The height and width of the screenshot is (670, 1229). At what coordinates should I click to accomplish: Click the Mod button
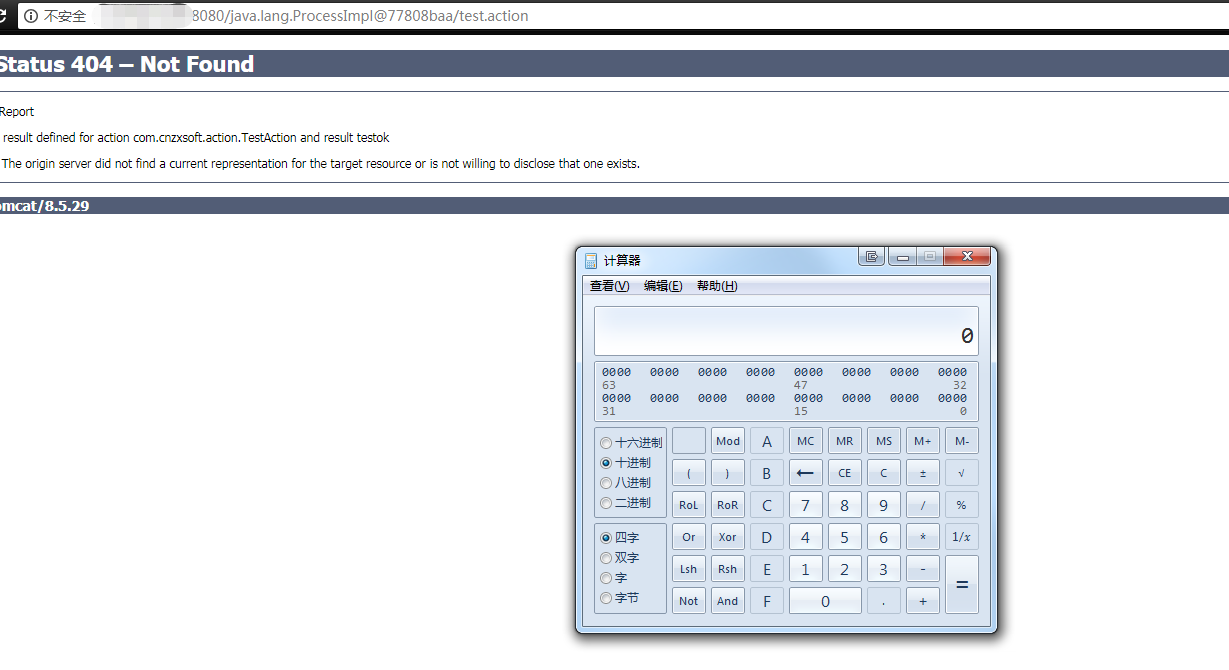pyautogui.click(x=728, y=441)
